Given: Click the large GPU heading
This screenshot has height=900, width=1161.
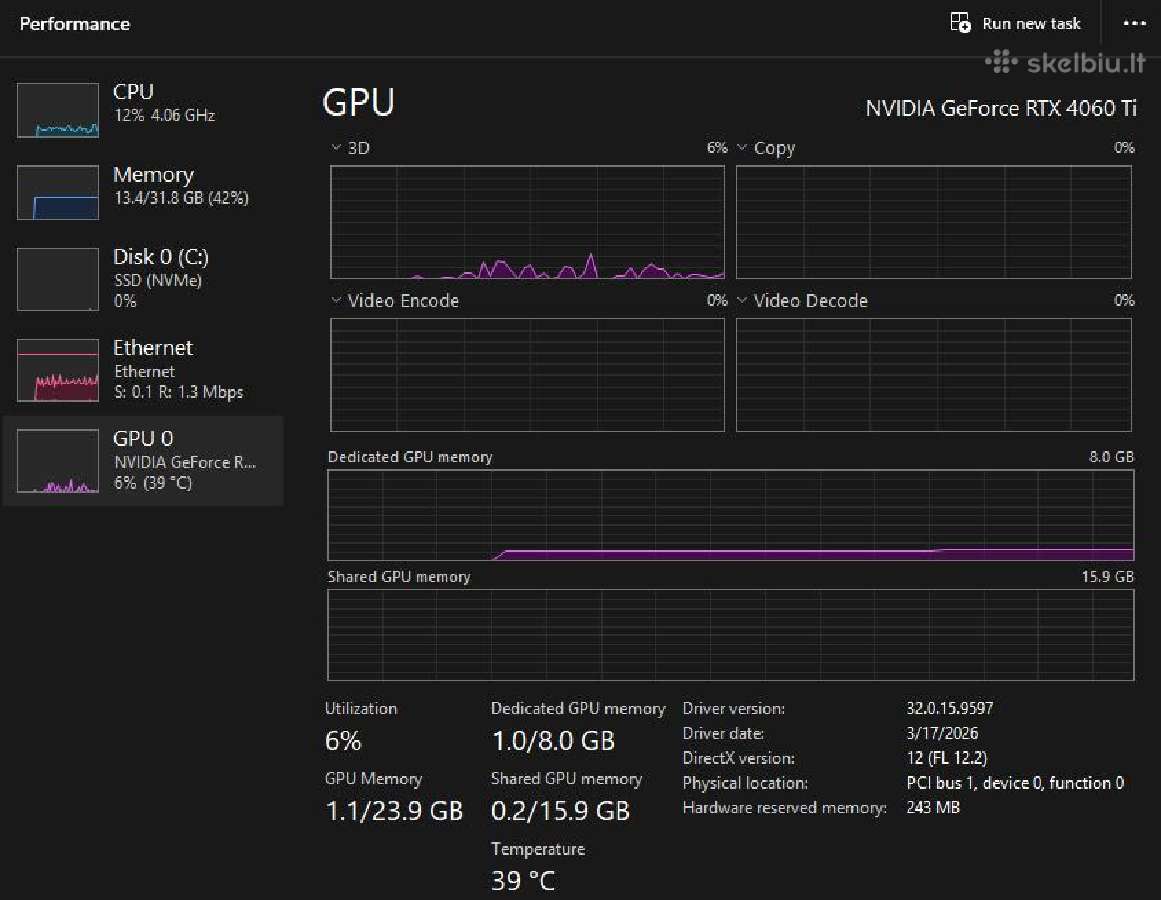Looking at the screenshot, I should click(x=358, y=102).
